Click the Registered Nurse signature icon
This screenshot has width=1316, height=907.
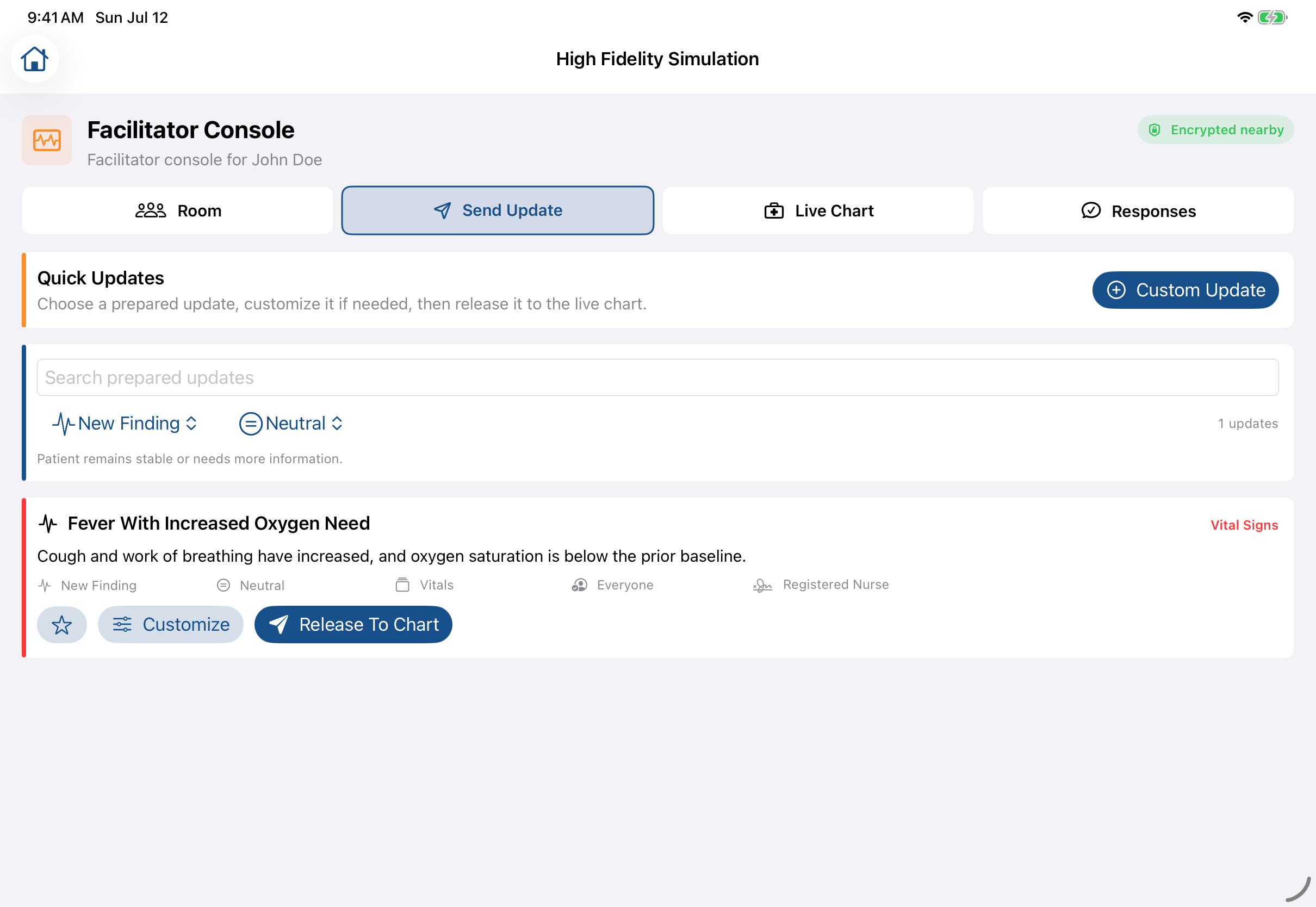tap(762, 585)
